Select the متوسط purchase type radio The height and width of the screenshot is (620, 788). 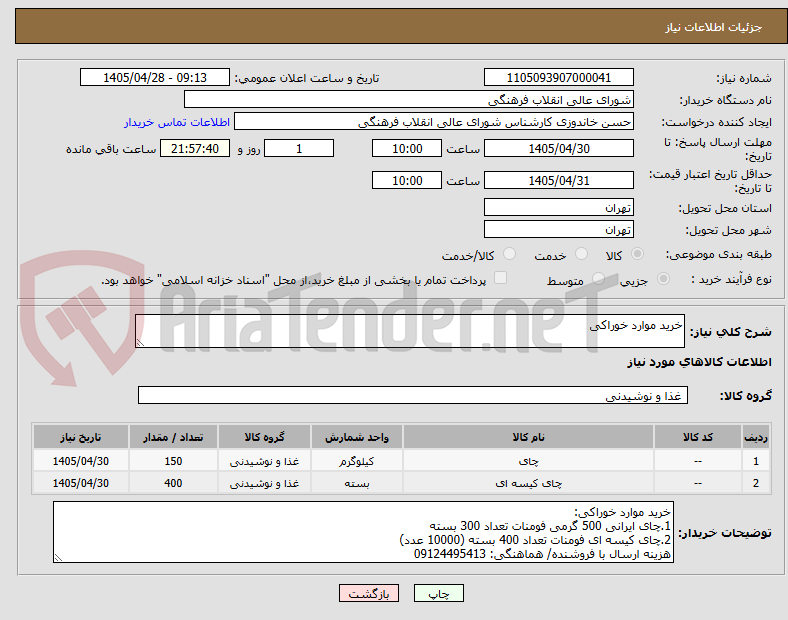pyautogui.click(x=598, y=279)
